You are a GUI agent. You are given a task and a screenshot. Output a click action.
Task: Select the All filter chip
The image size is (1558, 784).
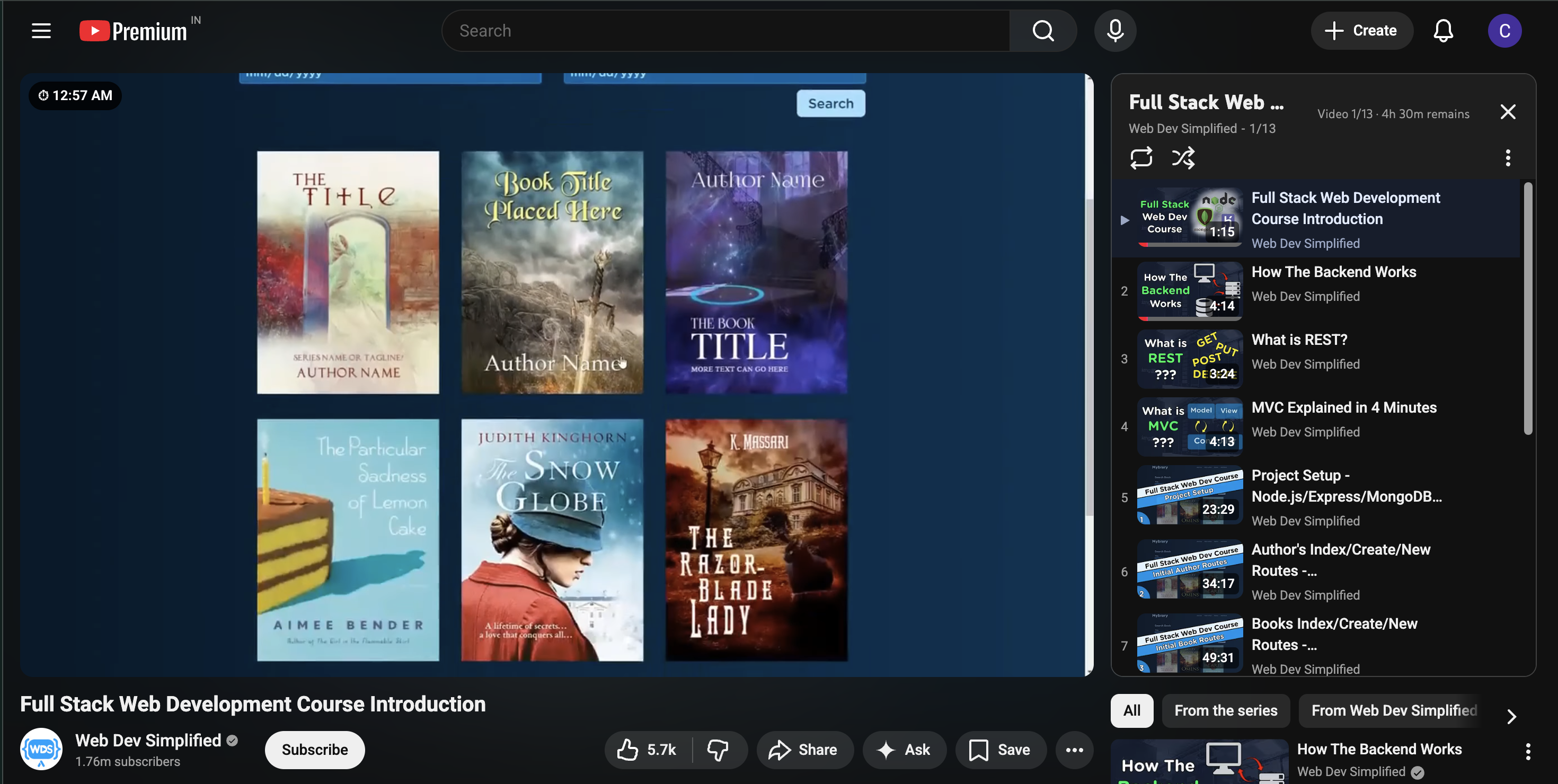[1131, 710]
